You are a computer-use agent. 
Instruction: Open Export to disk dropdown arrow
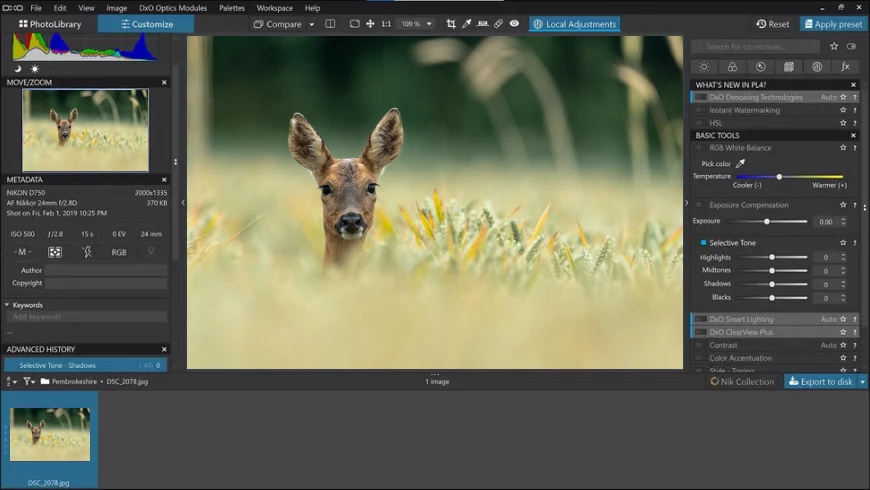click(x=862, y=381)
